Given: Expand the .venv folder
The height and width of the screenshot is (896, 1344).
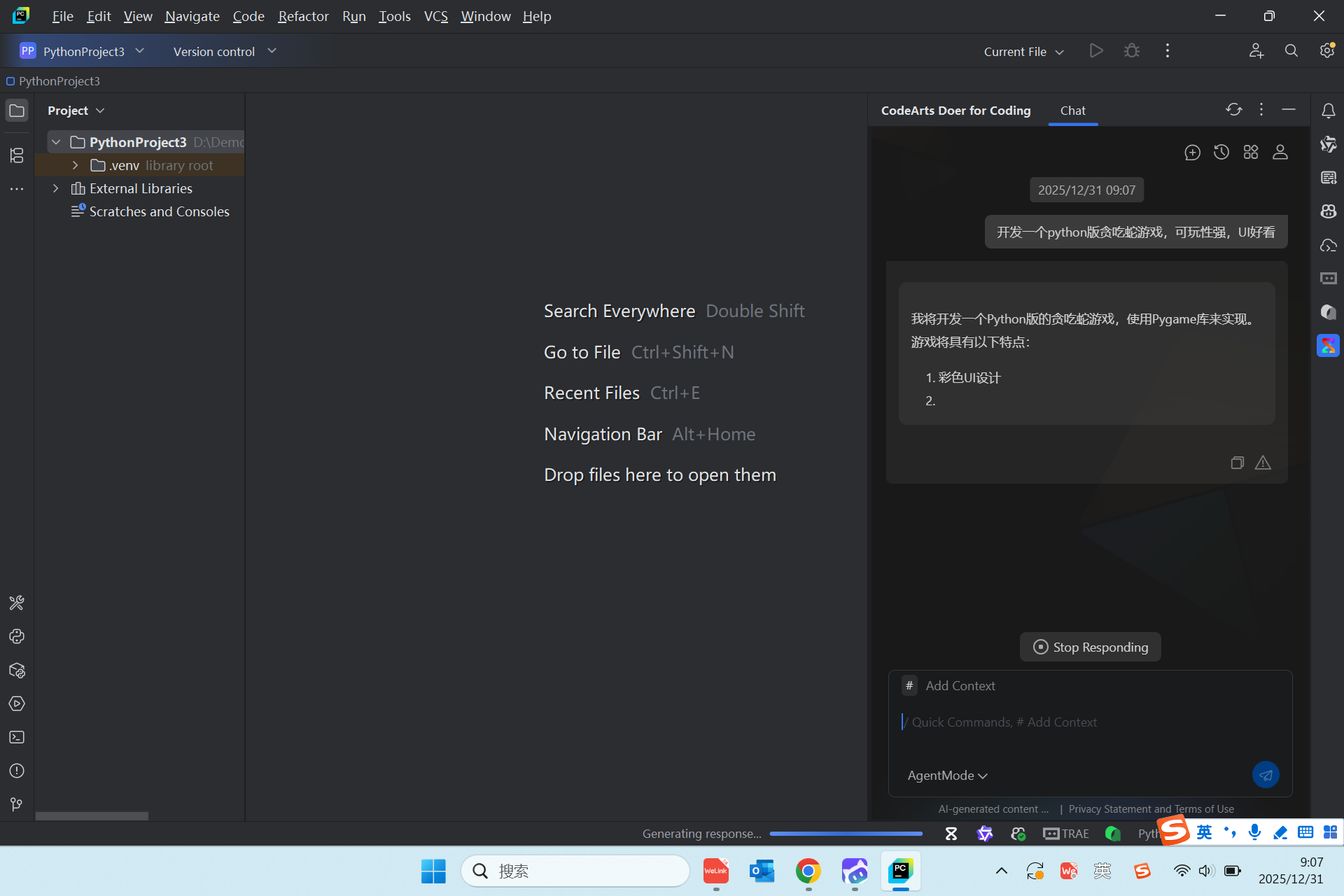Looking at the screenshot, I should click(76, 166).
